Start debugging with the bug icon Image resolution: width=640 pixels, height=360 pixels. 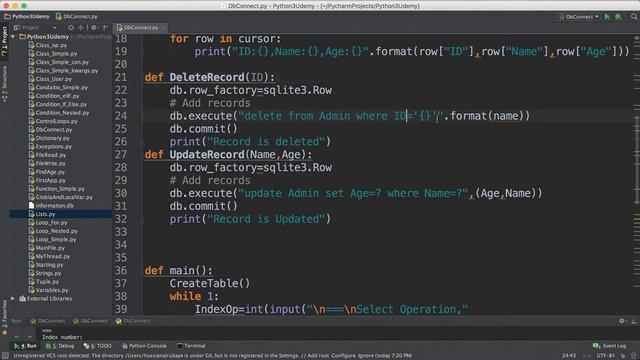click(x=619, y=17)
